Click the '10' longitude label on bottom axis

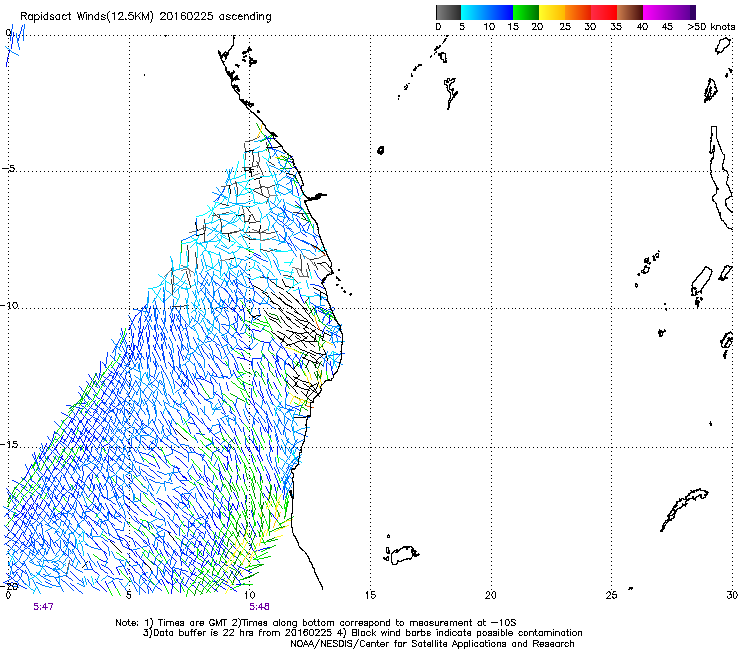(x=250, y=595)
